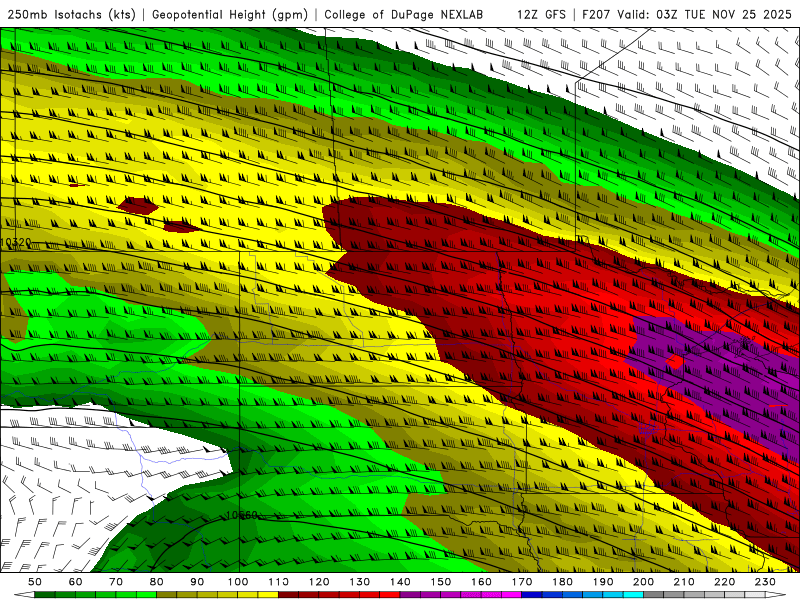Click the 10320 height contour label
The height and width of the screenshot is (600, 800).
point(16,242)
